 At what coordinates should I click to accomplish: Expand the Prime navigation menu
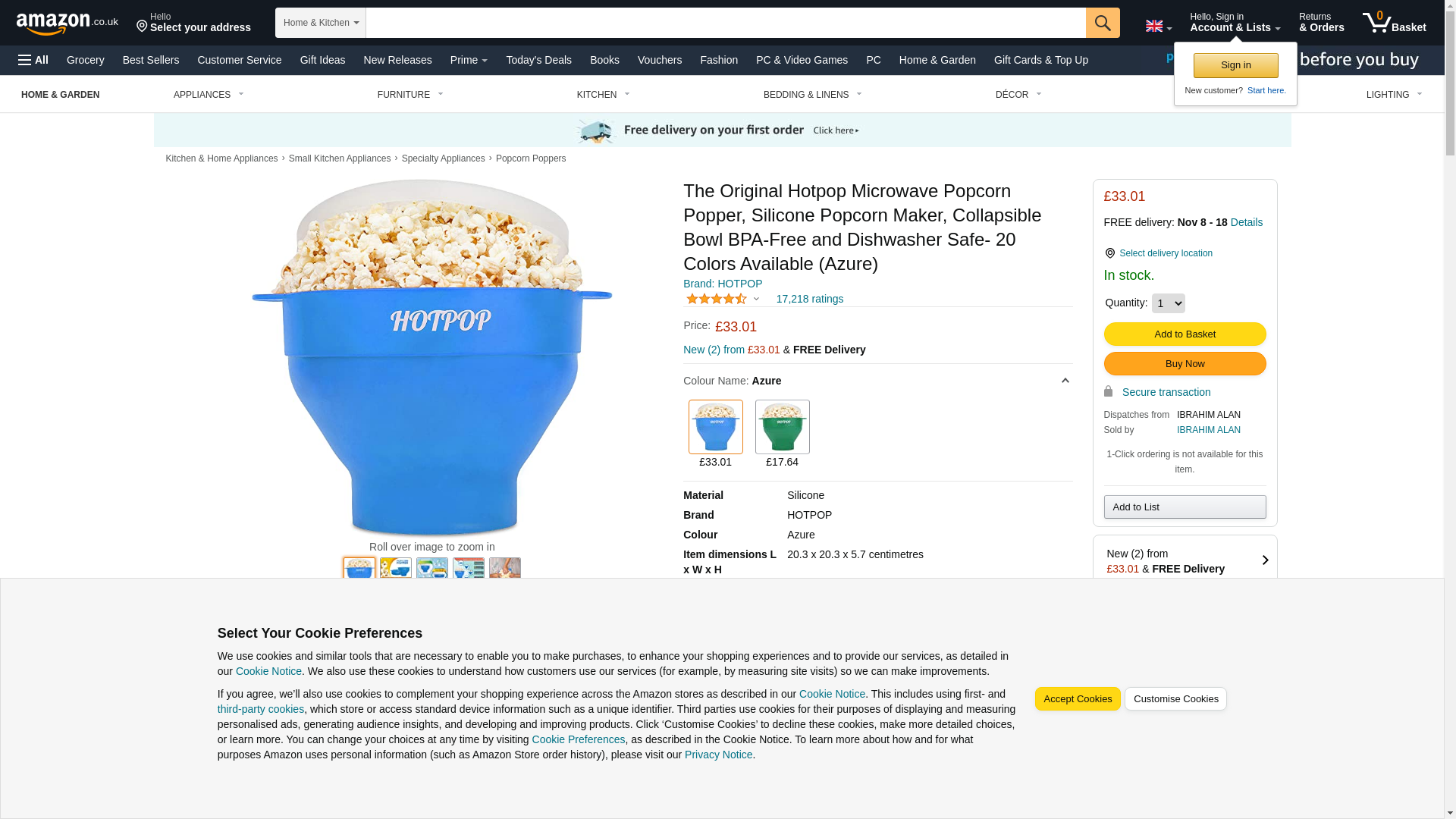click(469, 60)
